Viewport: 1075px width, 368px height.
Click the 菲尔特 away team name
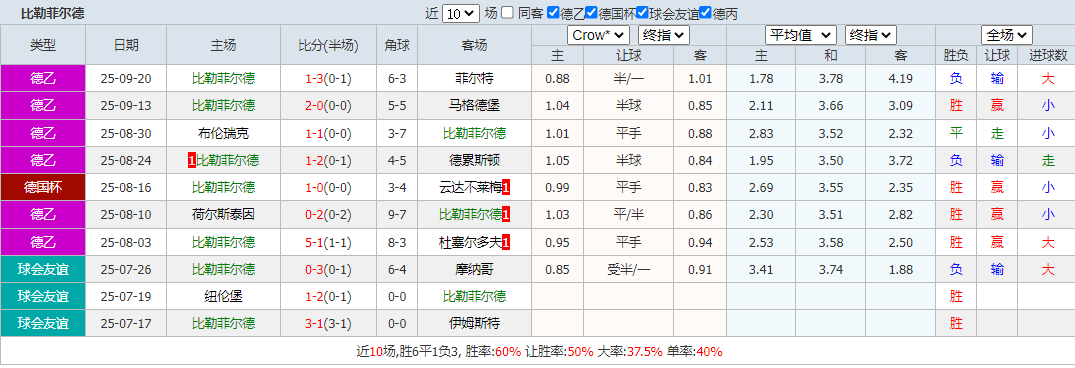click(x=474, y=79)
